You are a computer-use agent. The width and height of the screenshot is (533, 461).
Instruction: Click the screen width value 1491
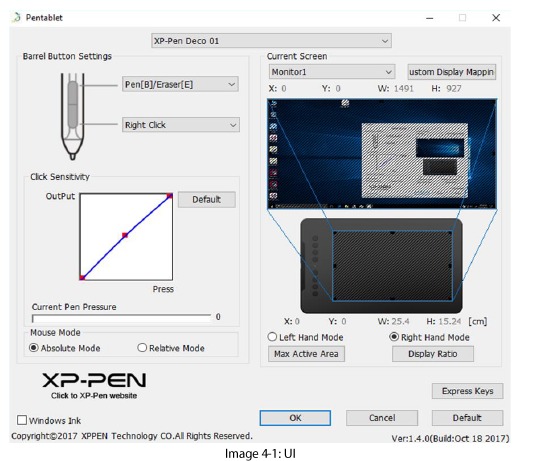coord(404,89)
